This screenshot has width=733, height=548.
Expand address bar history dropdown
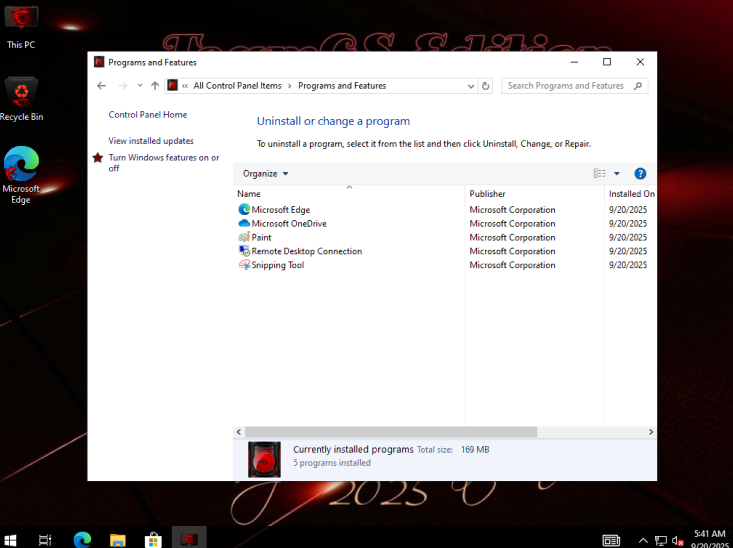click(x=471, y=86)
